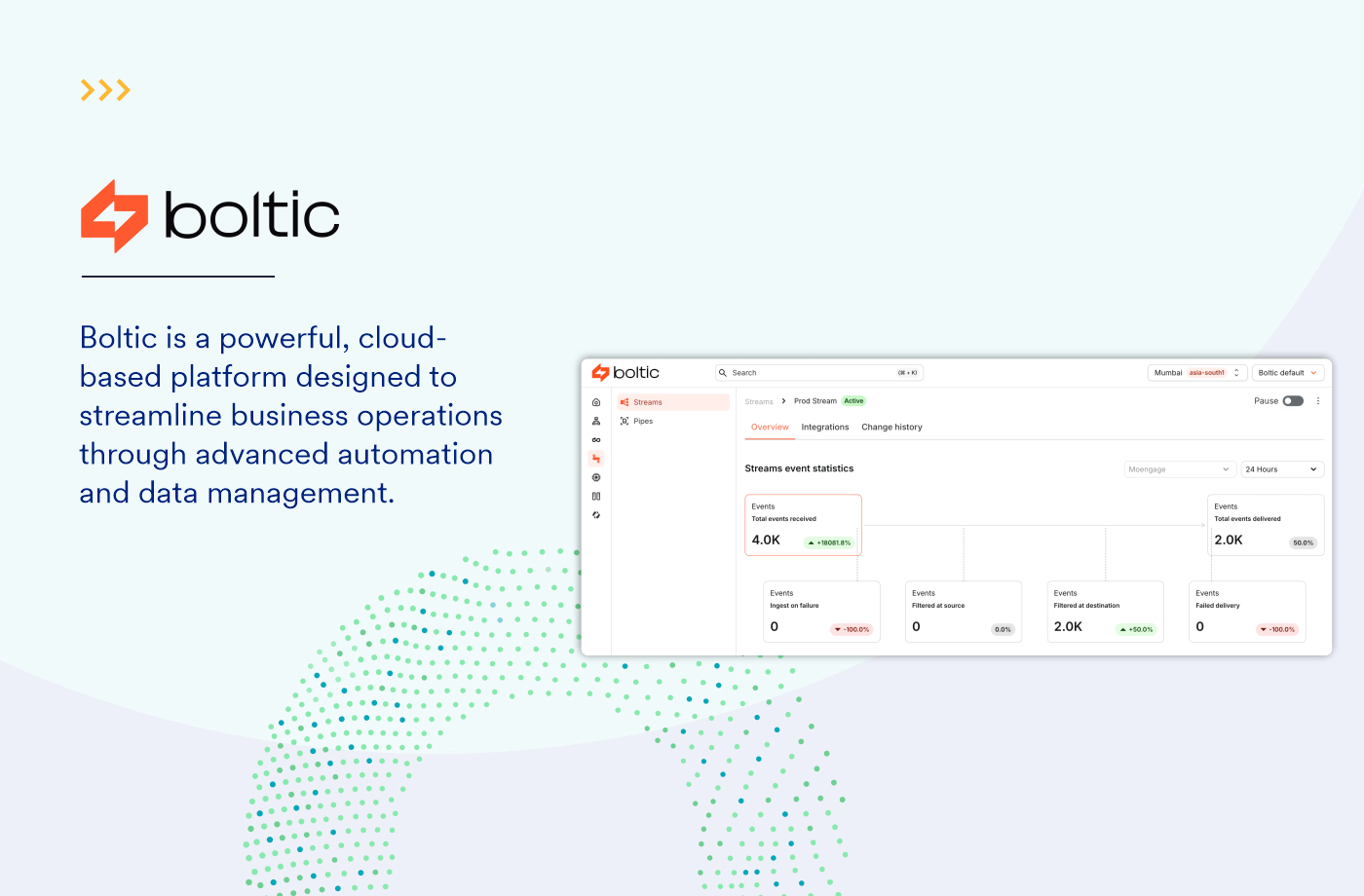The width and height of the screenshot is (1364, 896).
Task: Click the magnifier icon in the search bar
Action: (x=723, y=373)
